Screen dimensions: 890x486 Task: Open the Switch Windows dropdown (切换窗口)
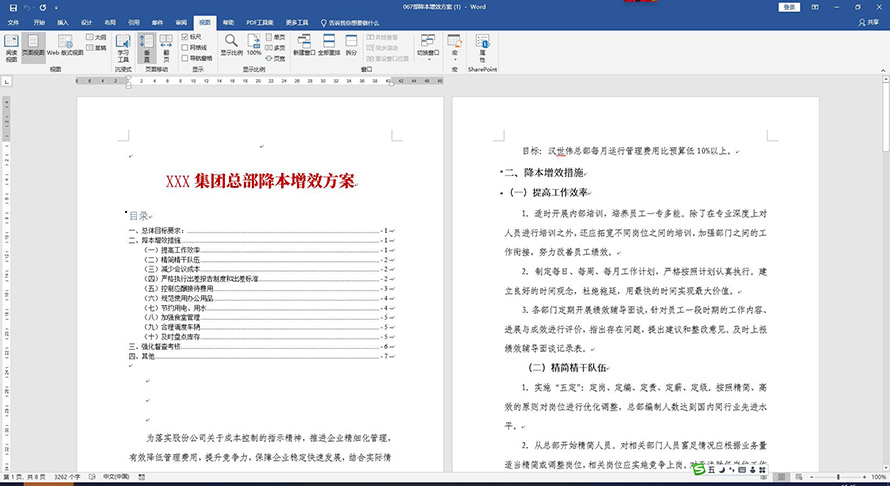428,47
